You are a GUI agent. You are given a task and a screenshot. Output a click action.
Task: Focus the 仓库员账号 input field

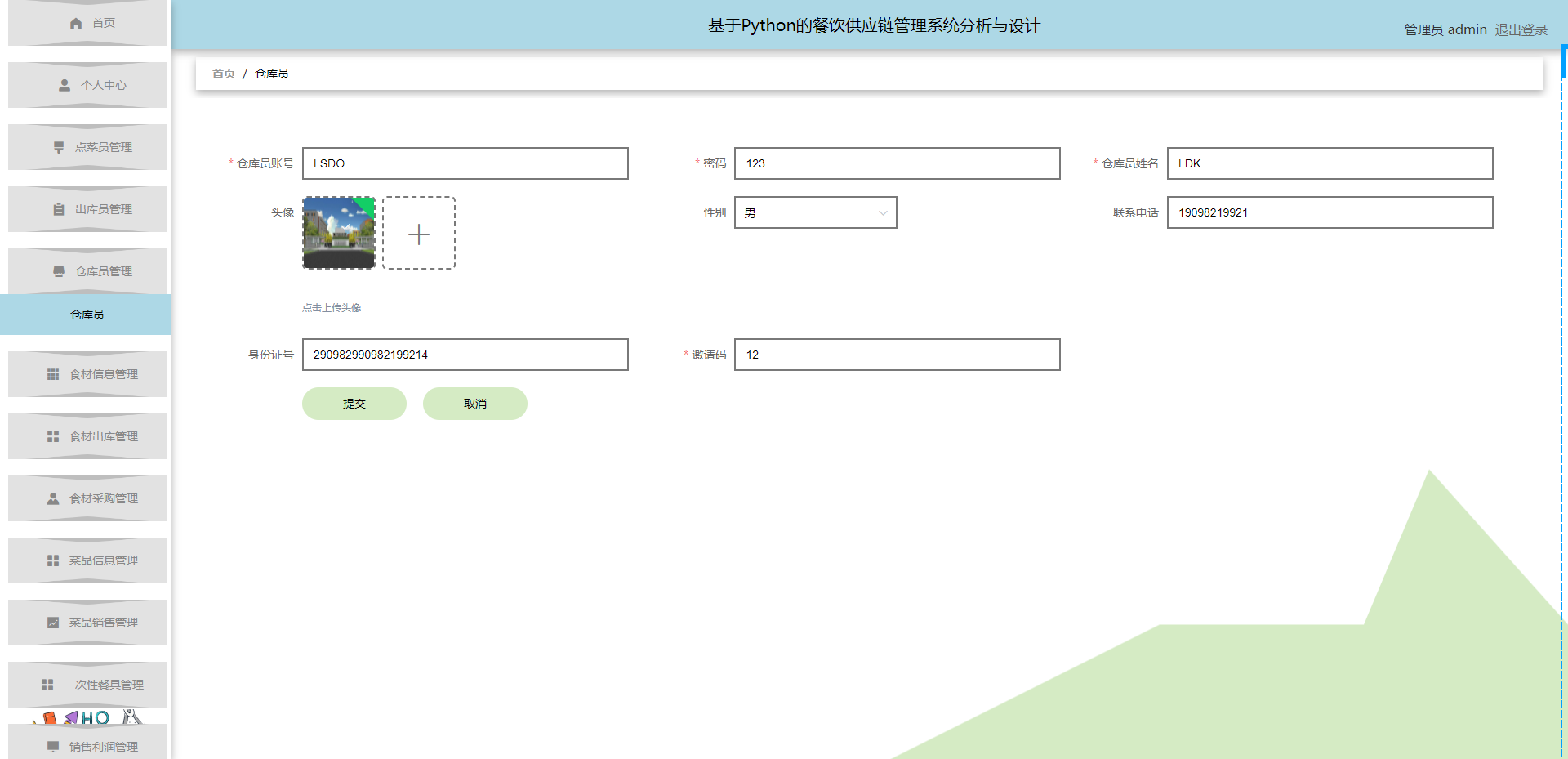tap(465, 163)
